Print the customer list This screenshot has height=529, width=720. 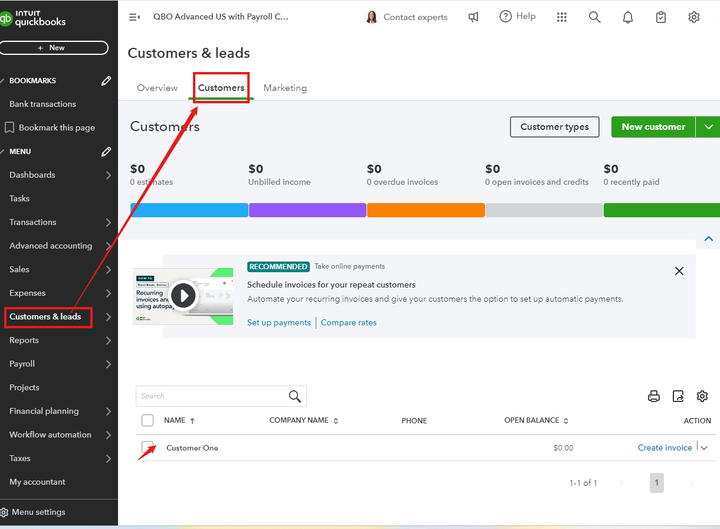[654, 396]
